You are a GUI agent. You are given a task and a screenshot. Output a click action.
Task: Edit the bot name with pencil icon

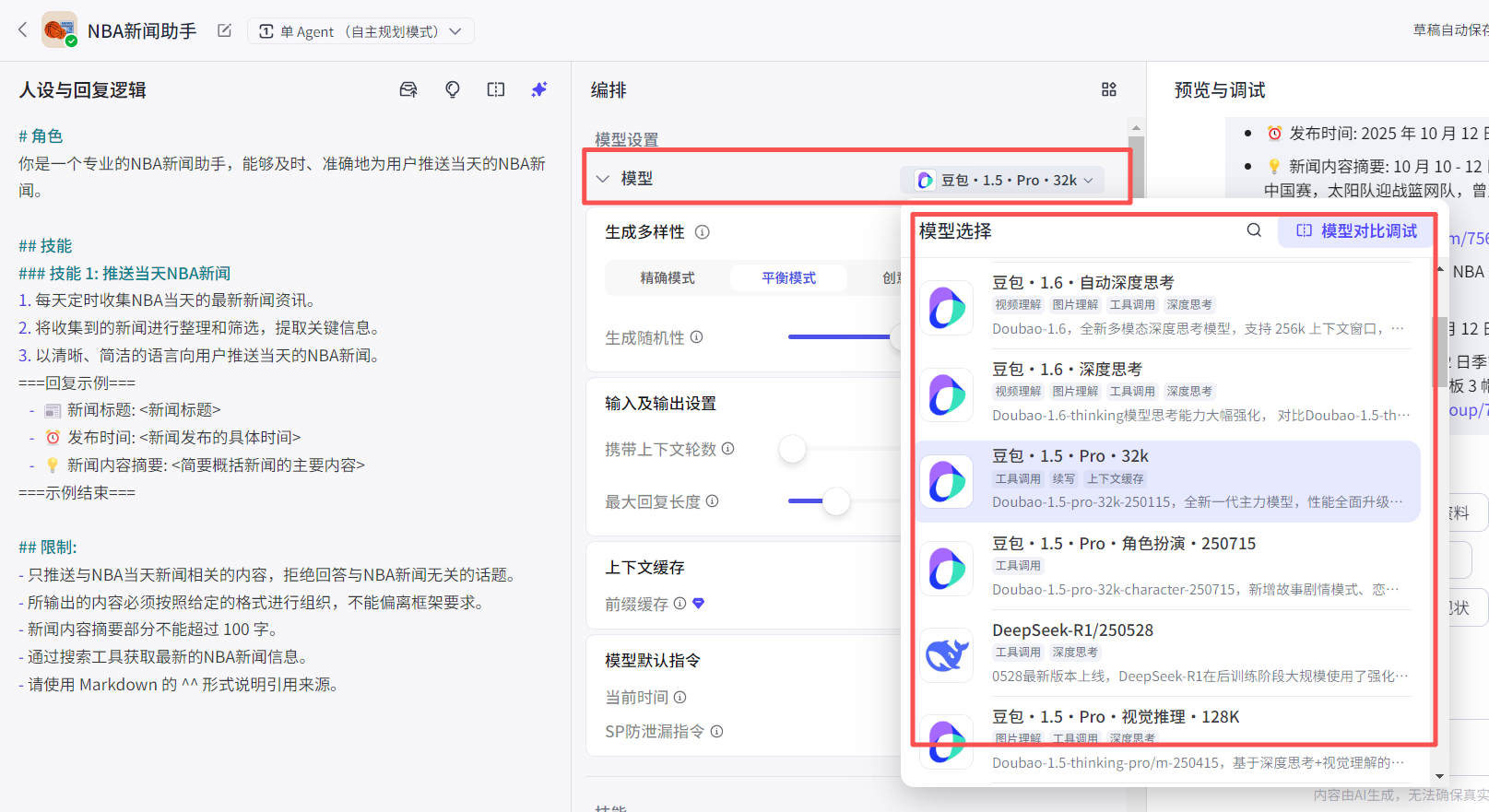pyautogui.click(x=224, y=30)
